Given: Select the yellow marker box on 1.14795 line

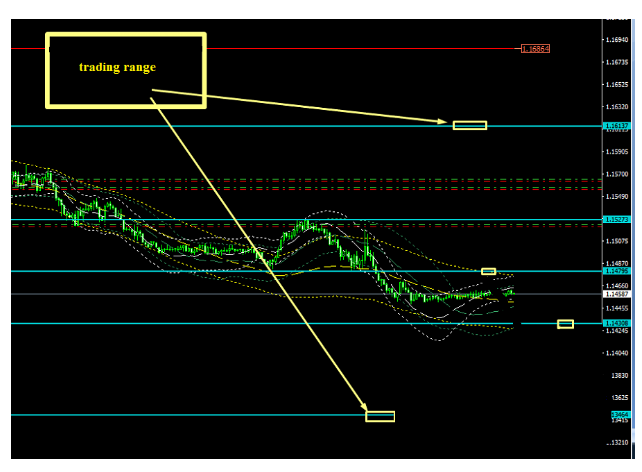Looking at the screenshot, I should (488, 271).
